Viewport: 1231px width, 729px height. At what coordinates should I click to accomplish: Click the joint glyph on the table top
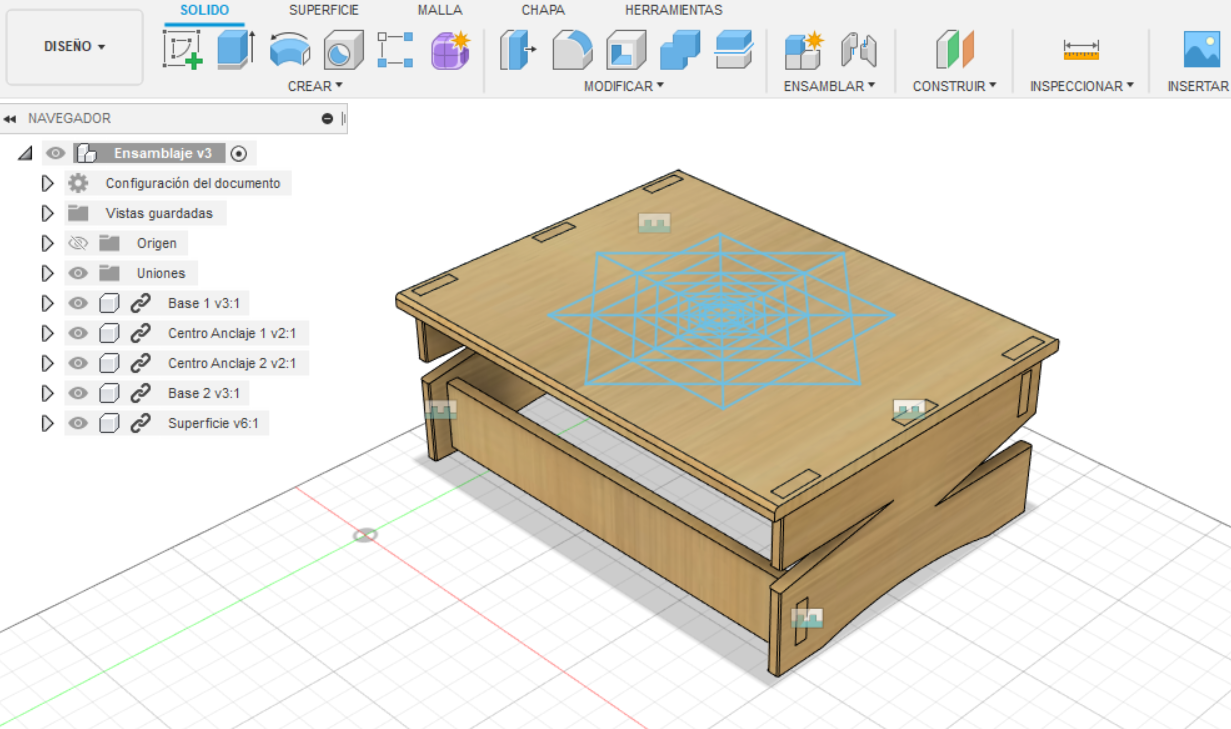pyautogui.click(x=654, y=223)
